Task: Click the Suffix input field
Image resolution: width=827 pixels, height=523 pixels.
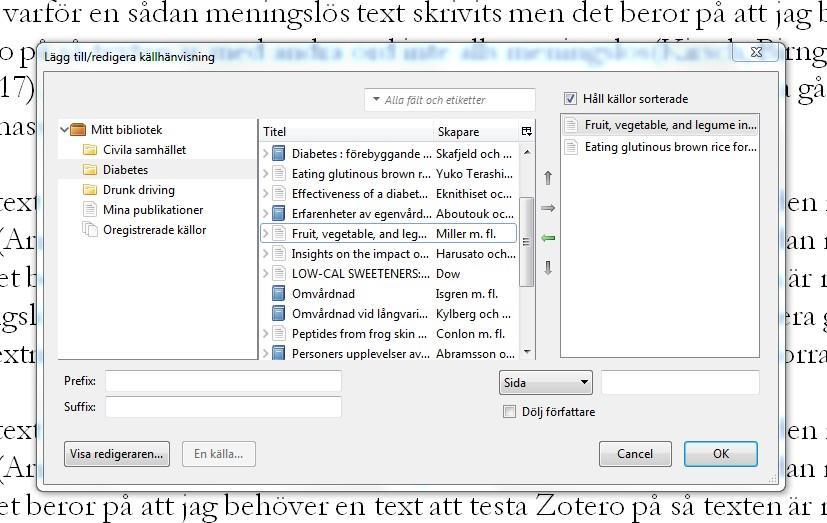Action: coord(223,407)
